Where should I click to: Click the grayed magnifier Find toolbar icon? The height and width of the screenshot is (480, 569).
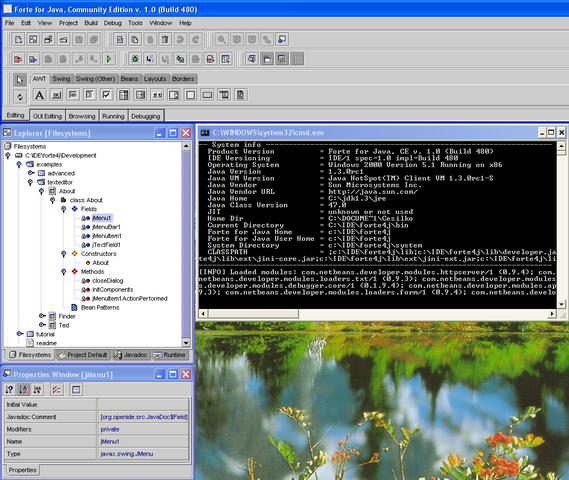pos(222,39)
